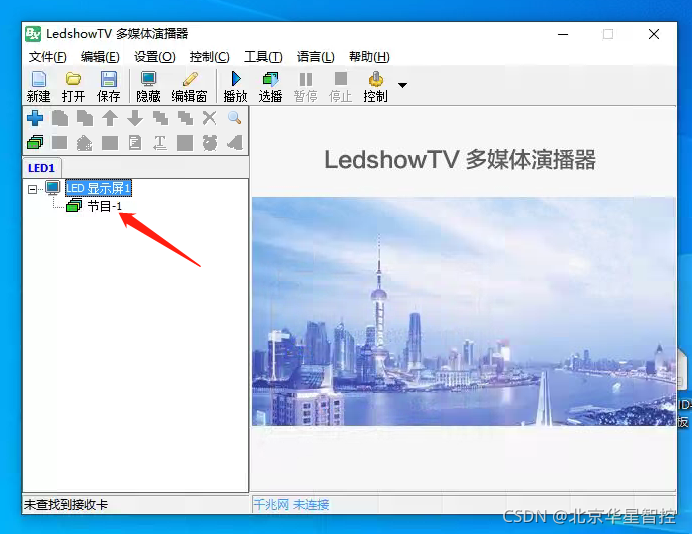This screenshot has width=692, height=534.
Task: Open the 编辑窗 pencil tool
Action: [x=189, y=86]
